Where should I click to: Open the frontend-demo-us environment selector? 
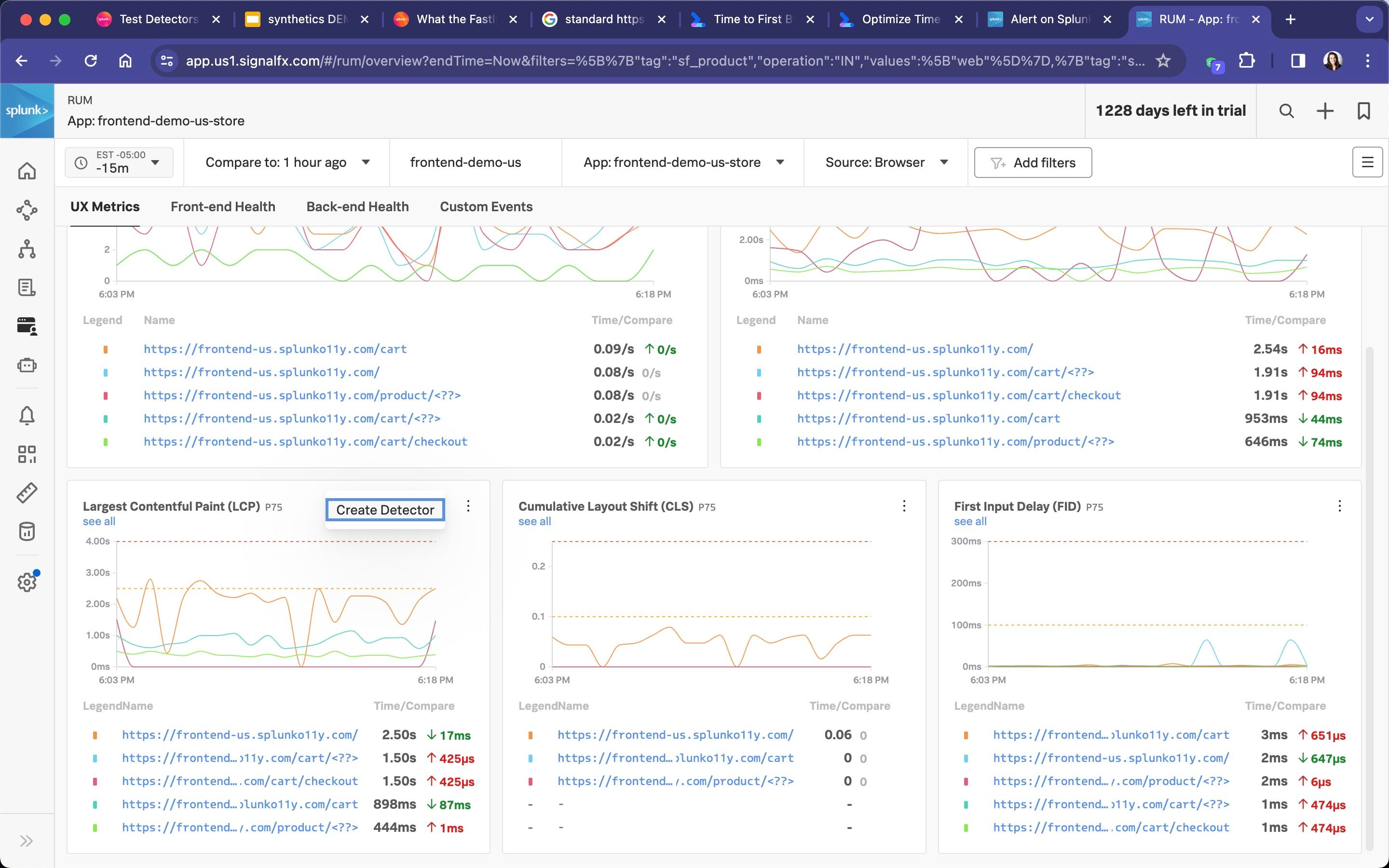point(465,163)
